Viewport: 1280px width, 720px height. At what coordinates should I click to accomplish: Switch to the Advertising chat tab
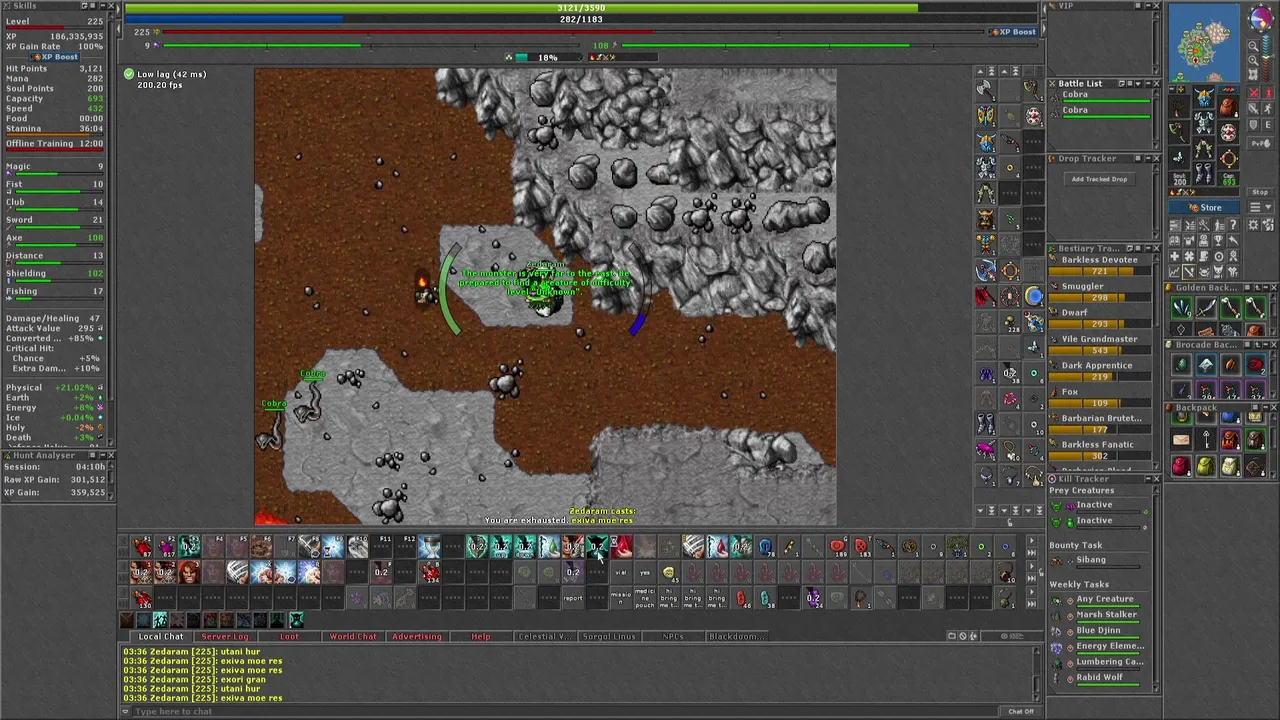pyautogui.click(x=417, y=637)
